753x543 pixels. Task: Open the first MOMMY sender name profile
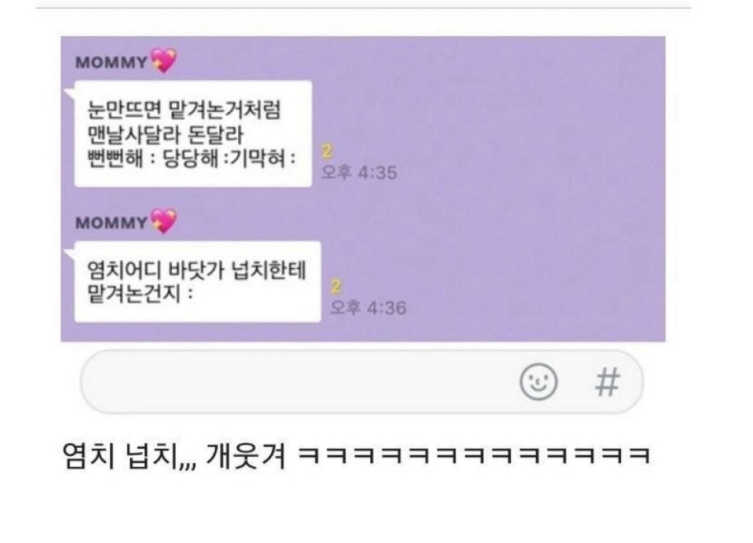111,62
